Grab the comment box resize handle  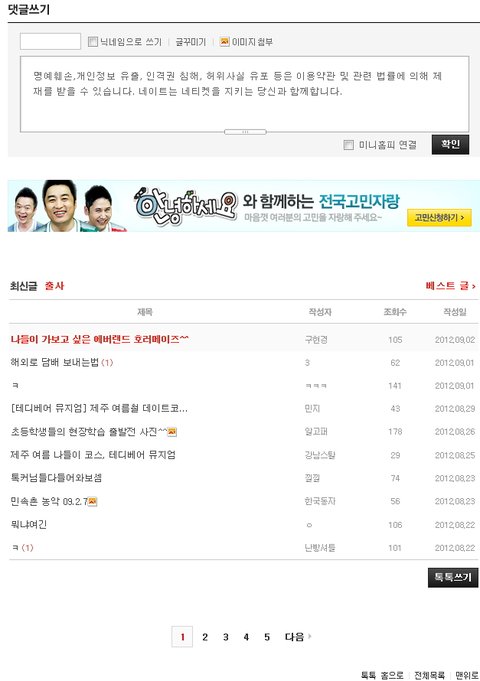coord(245,132)
